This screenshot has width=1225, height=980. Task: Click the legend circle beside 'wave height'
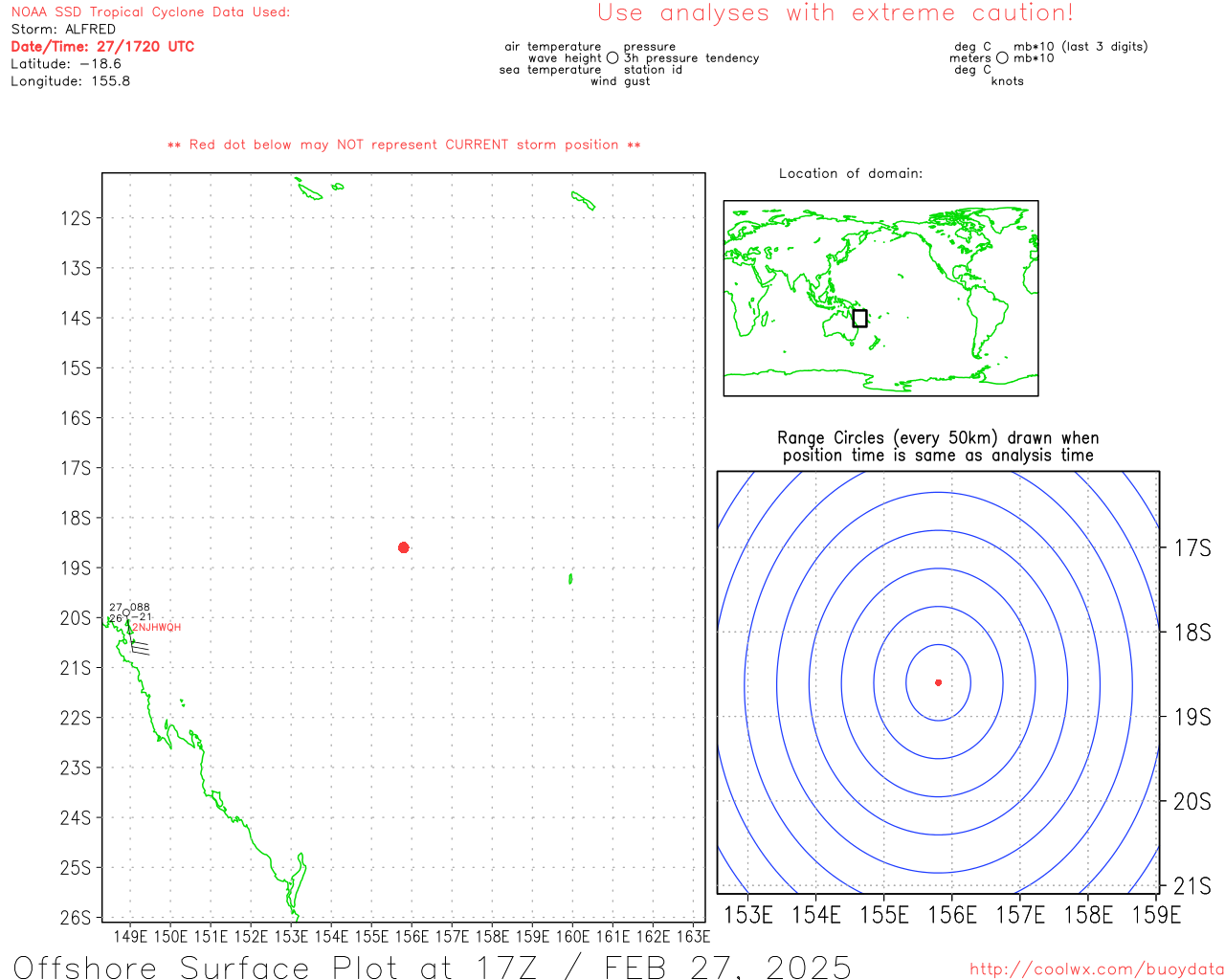click(612, 58)
